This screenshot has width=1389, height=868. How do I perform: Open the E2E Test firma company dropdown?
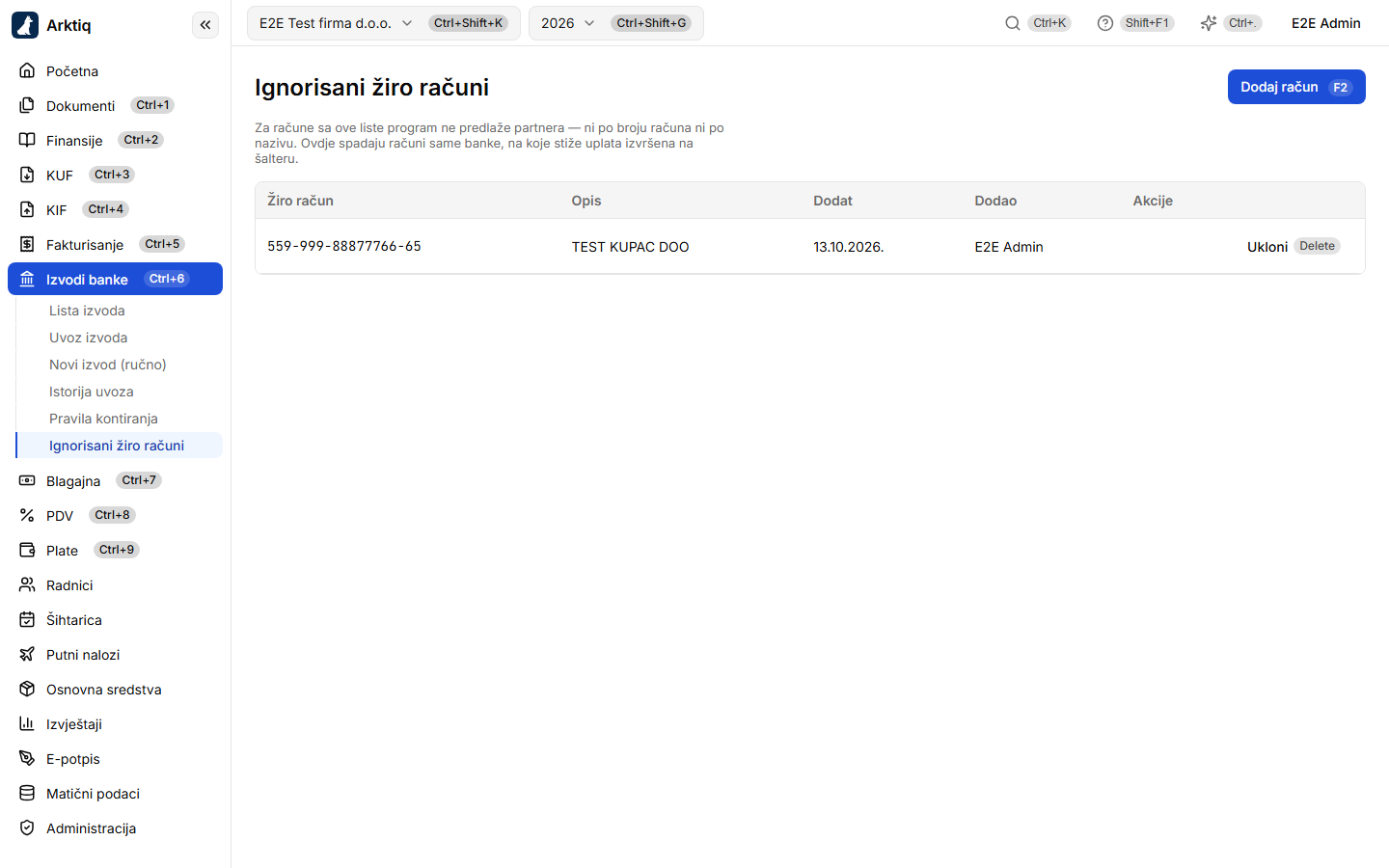[384, 23]
